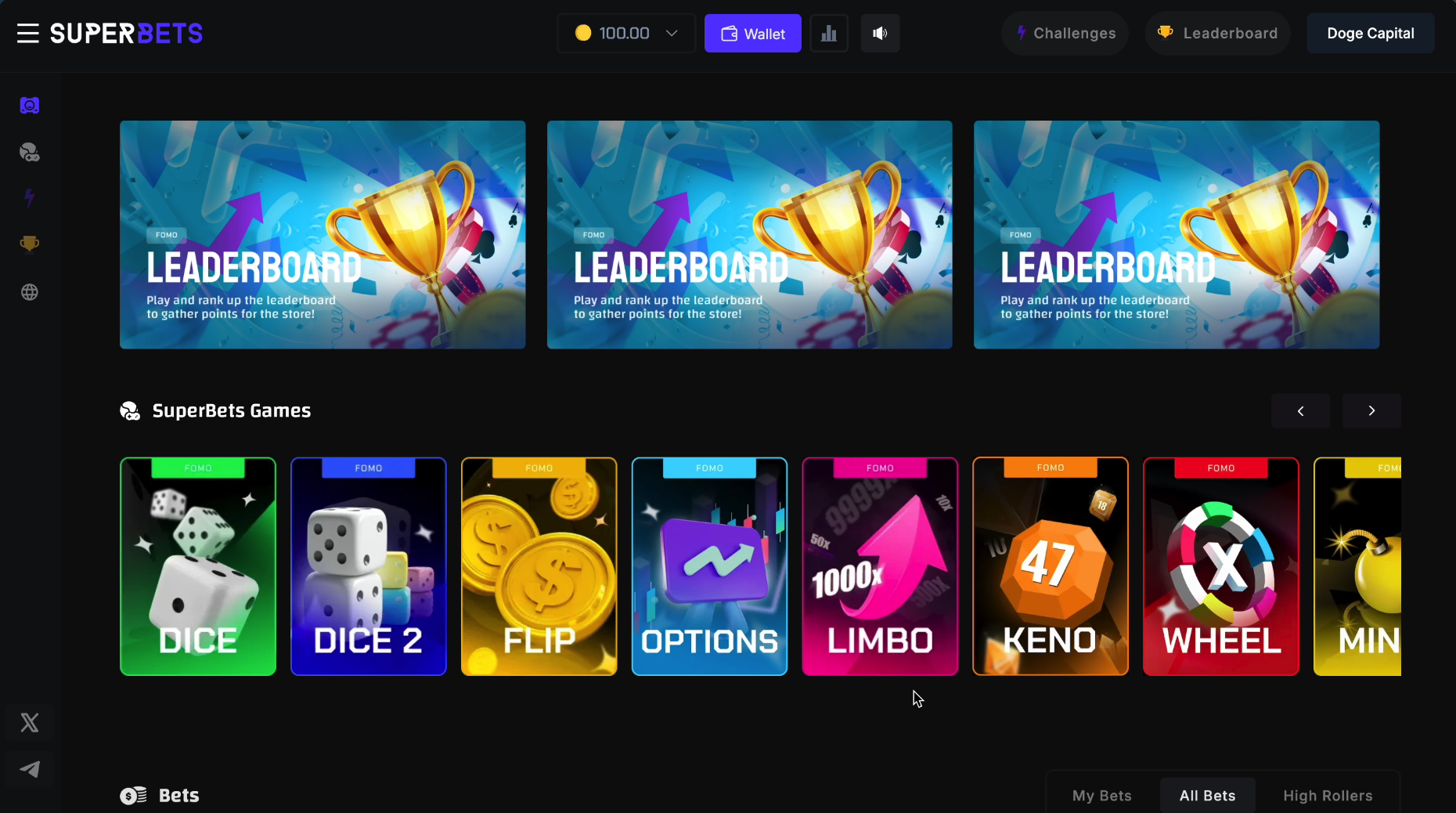This screenshot has width=1456, height=813.
Task: Click the bar chart statistics icon
Action: click(829, 34)
